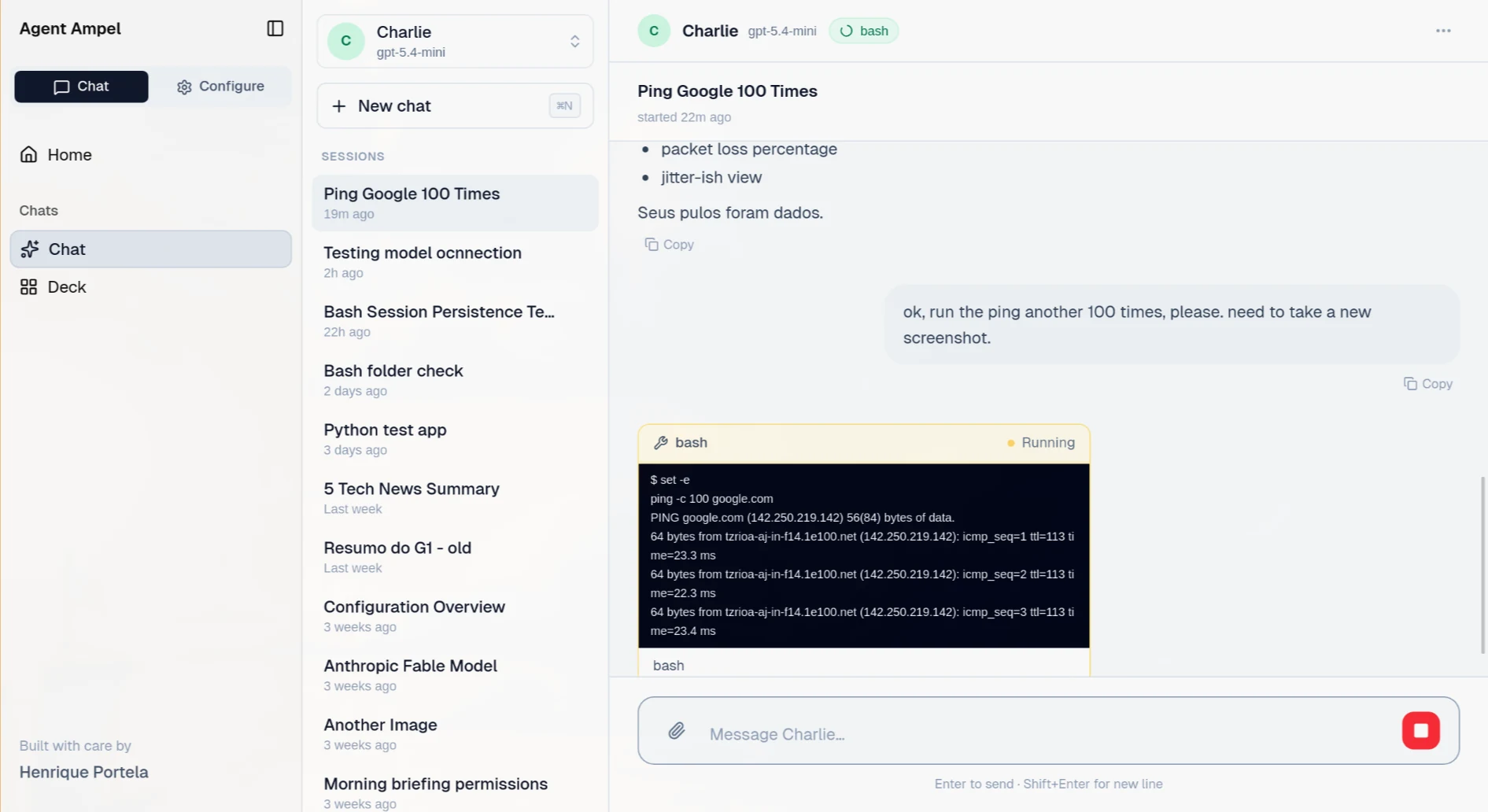The width and height of the screenshot is (1488, 812).
Task: Click the bash footer label under terminal
Action: click(668, 666)
